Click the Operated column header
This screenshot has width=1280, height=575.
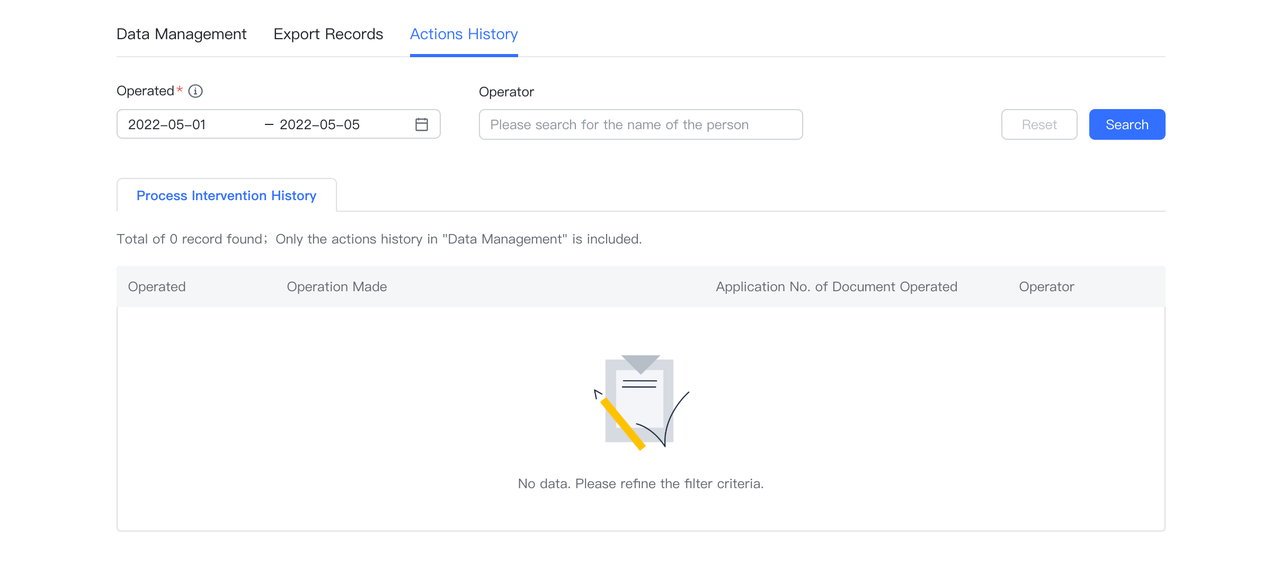pyautogui.click(x=157, y=287)
